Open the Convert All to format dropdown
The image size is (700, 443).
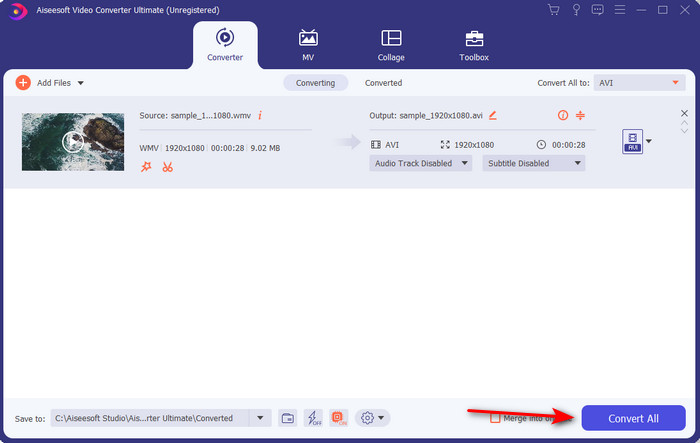[639, 83]
